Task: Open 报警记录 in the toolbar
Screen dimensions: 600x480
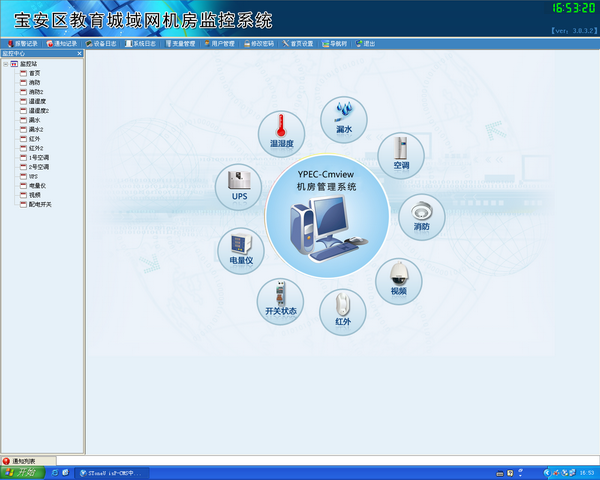Action: point(21,44)
